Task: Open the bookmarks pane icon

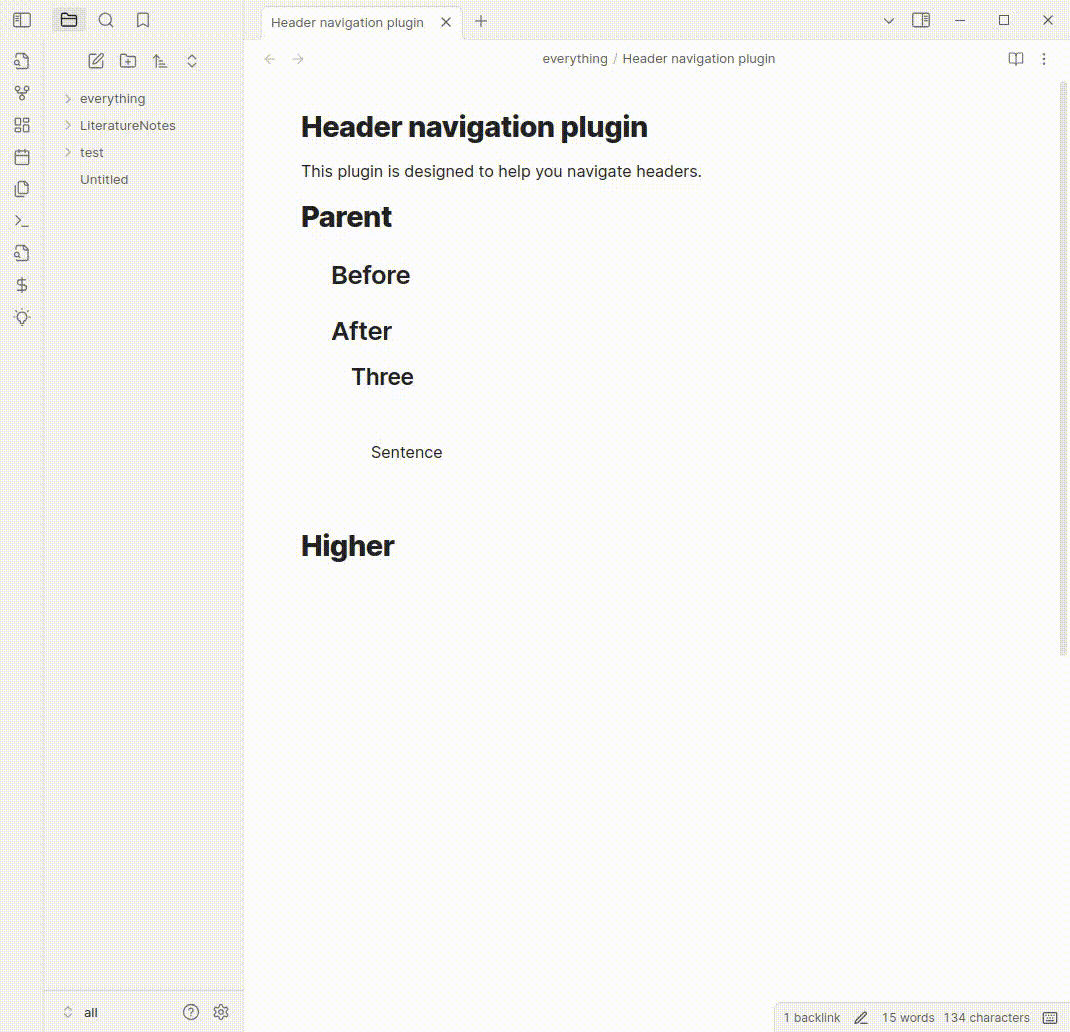Action: (x=143, y=20)
